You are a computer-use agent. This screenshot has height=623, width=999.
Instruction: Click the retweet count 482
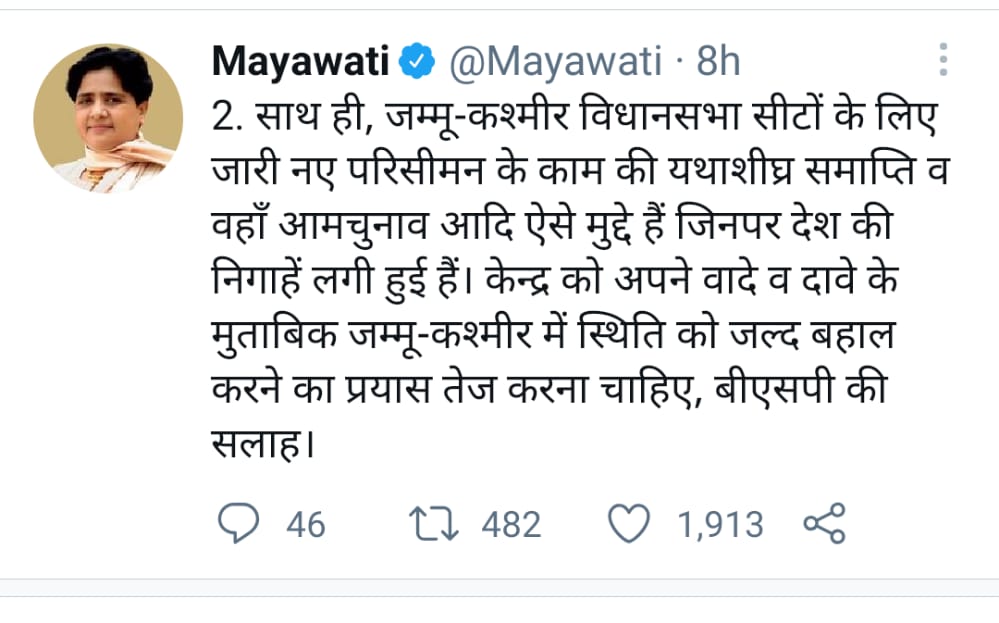[511, 524]
